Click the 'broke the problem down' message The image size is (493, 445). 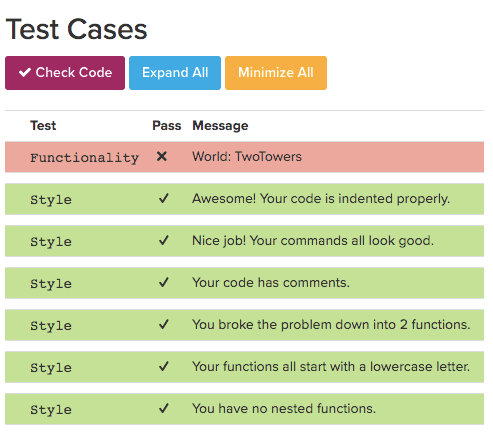331,325
